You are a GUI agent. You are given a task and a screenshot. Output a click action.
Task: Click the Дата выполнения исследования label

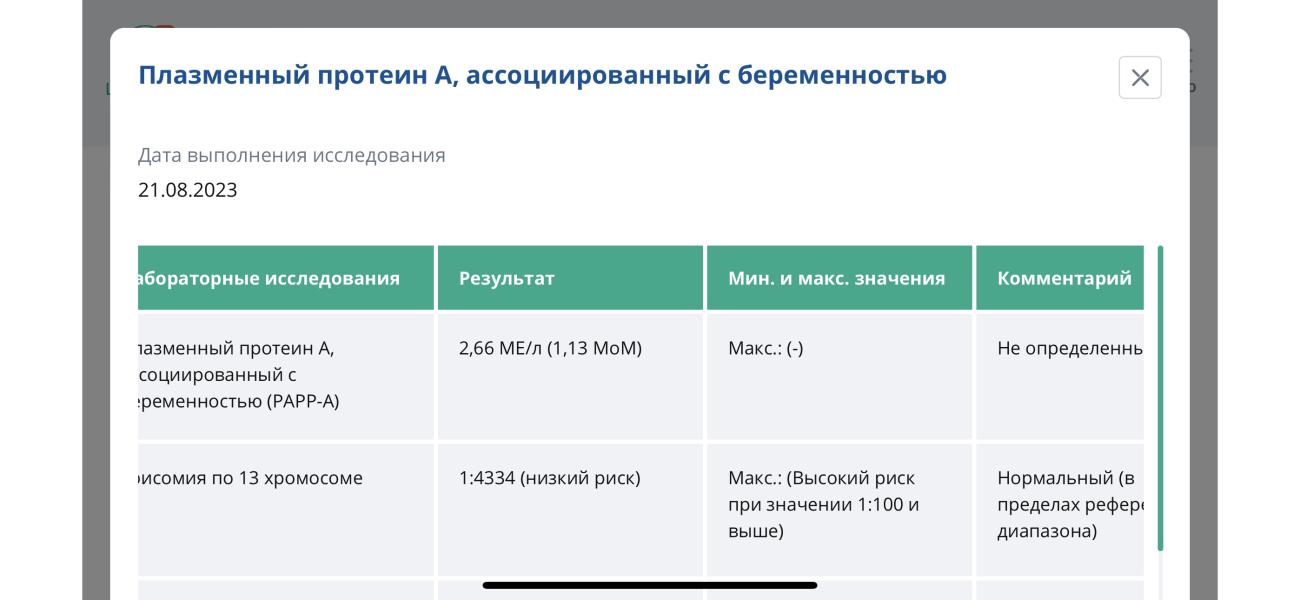(292, 156)
